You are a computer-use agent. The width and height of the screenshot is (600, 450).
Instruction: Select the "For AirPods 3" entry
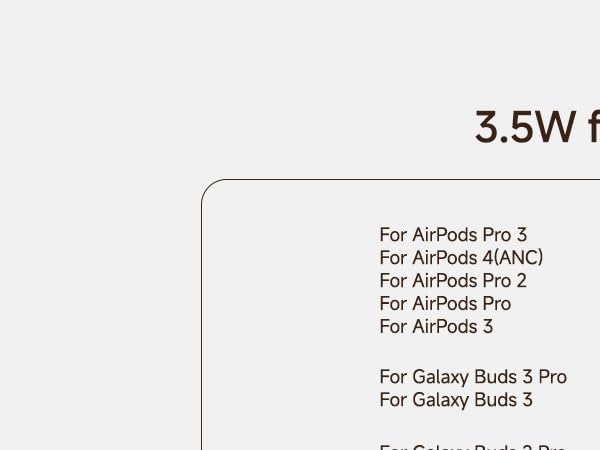point(436,327)
